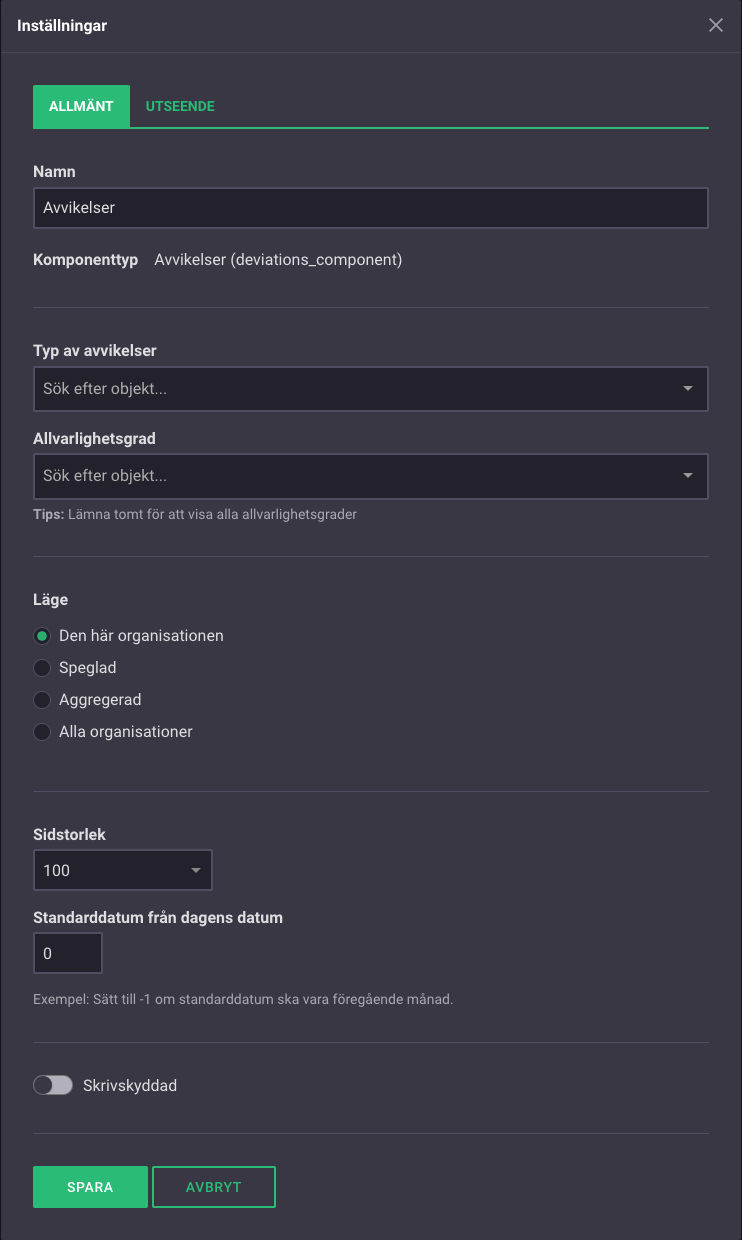Click the Namn text field
Viewport: 742px width, 1240px height.
[x=370, y=208]
